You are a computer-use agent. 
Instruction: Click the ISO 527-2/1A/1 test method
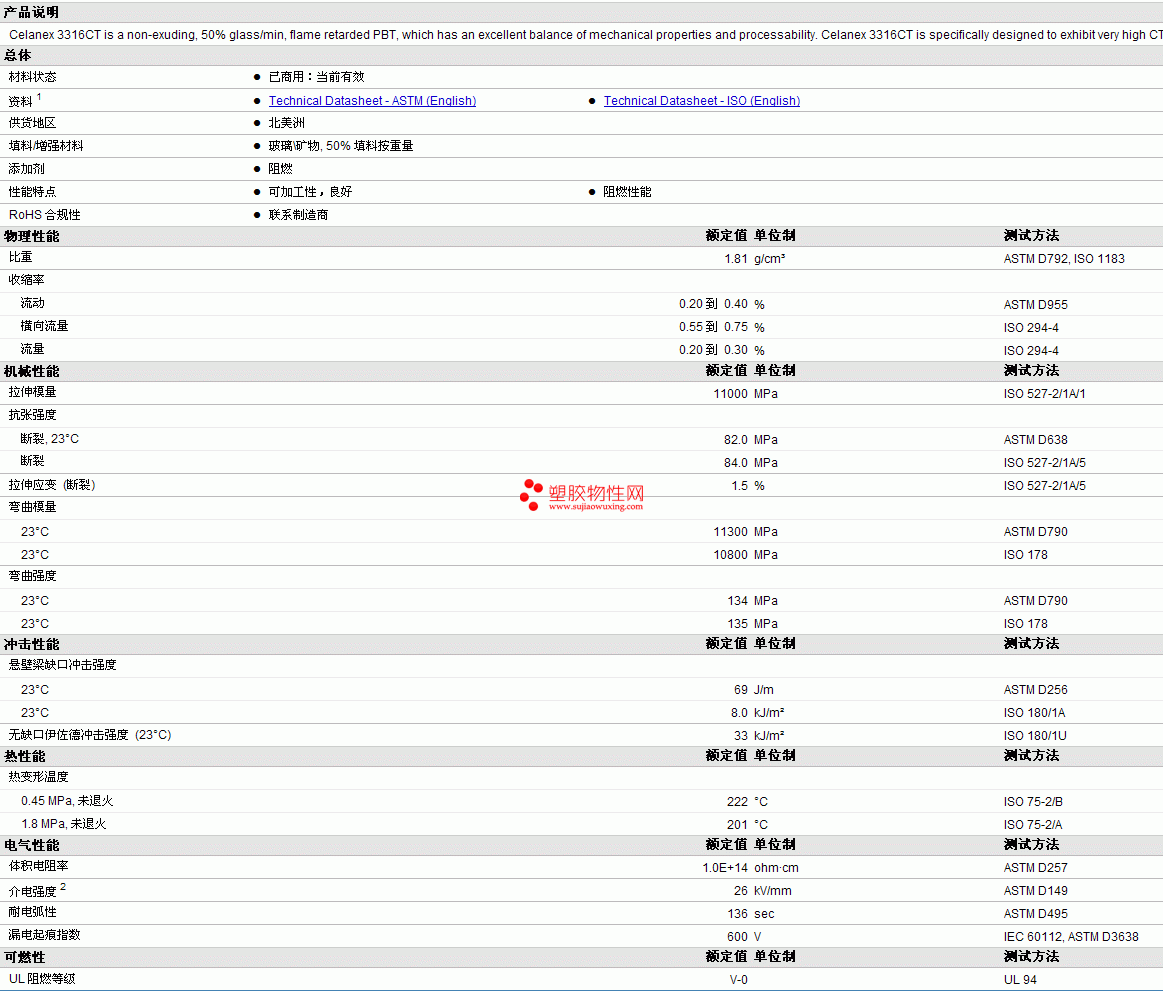1044,394
